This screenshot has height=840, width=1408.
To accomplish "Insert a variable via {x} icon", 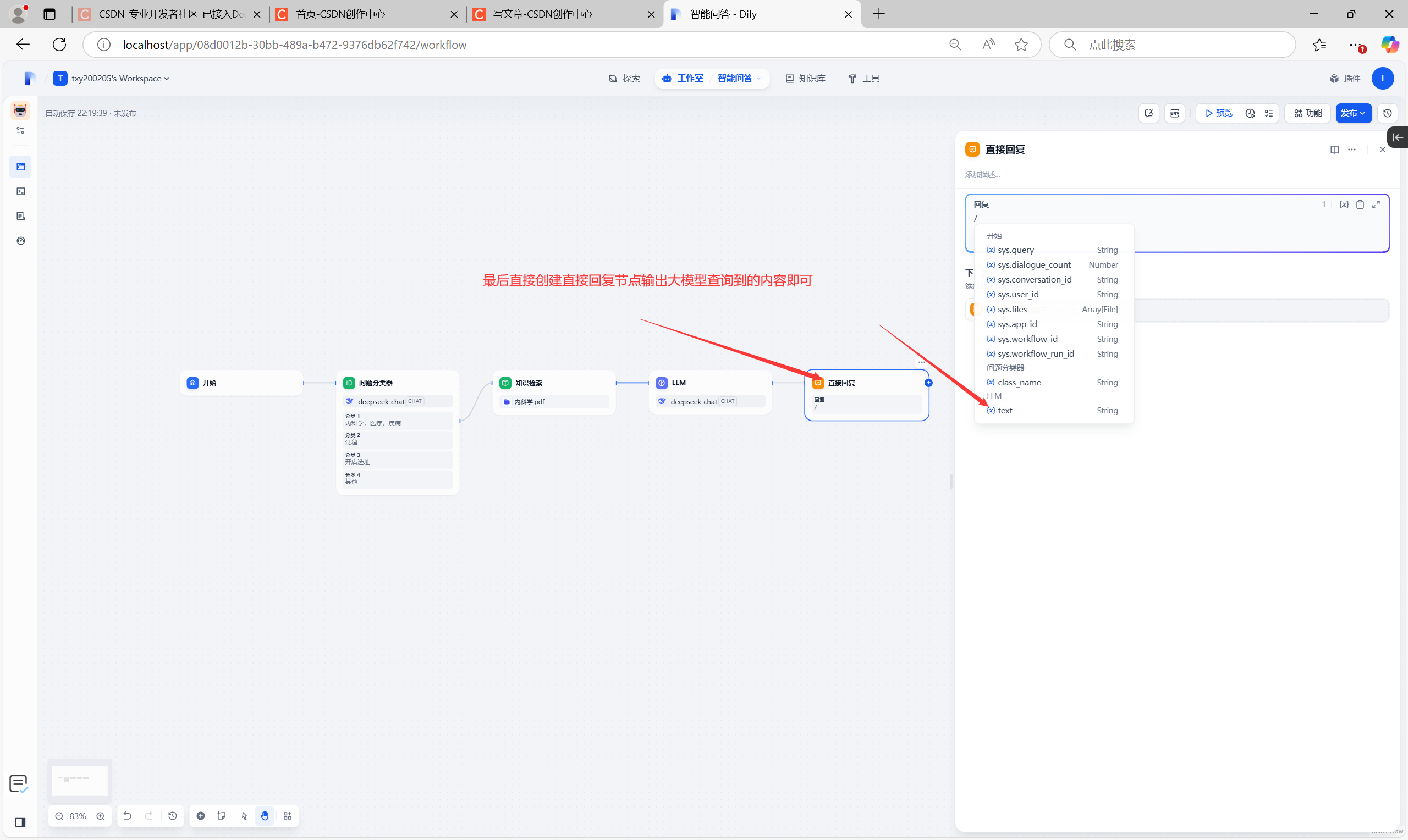I will (x=1344, y=205).
